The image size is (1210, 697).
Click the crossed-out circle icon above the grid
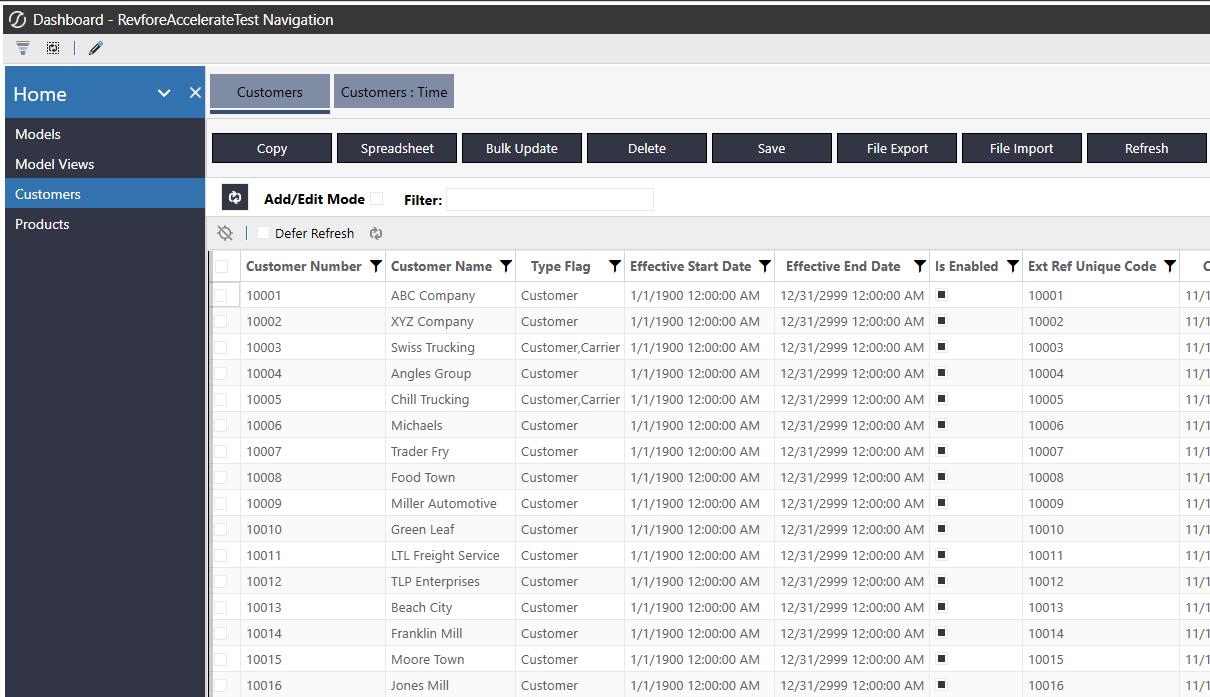coord(225,233)
